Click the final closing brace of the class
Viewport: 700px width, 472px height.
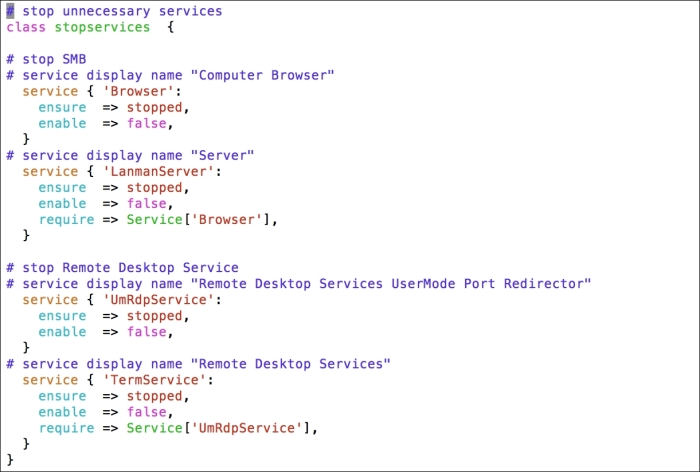point(10,459)
